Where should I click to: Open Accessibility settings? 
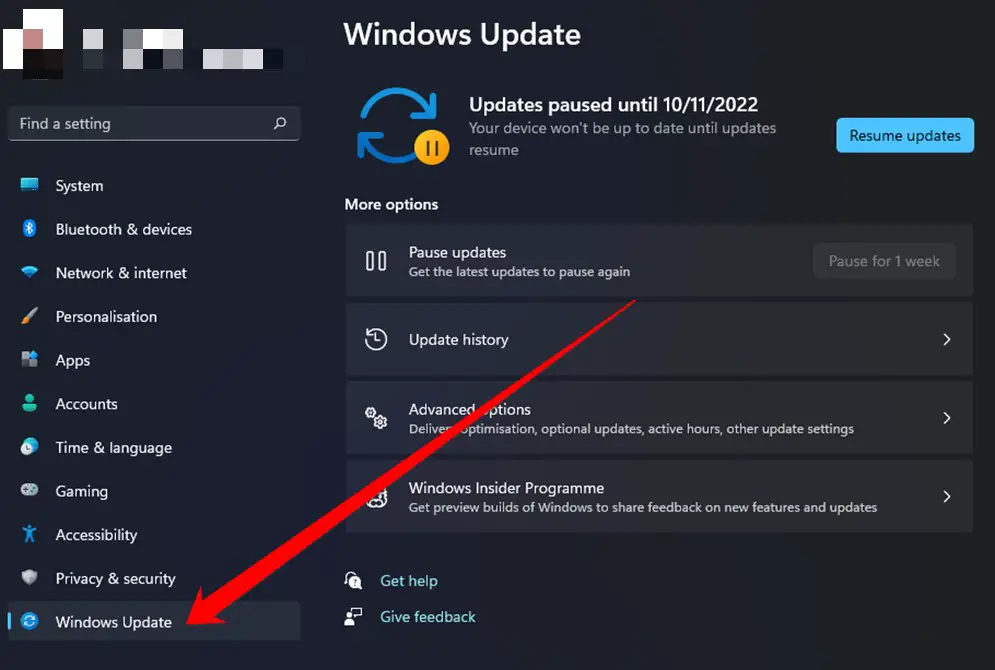pos(154,535)
